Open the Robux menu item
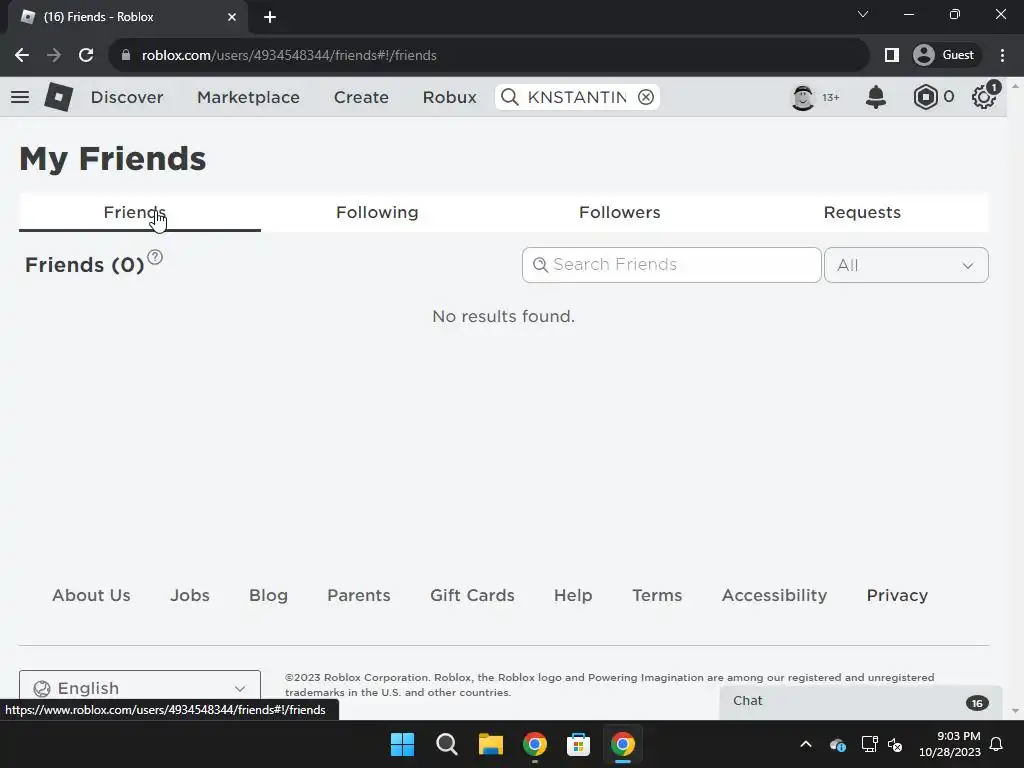 [x=449, y=97]
